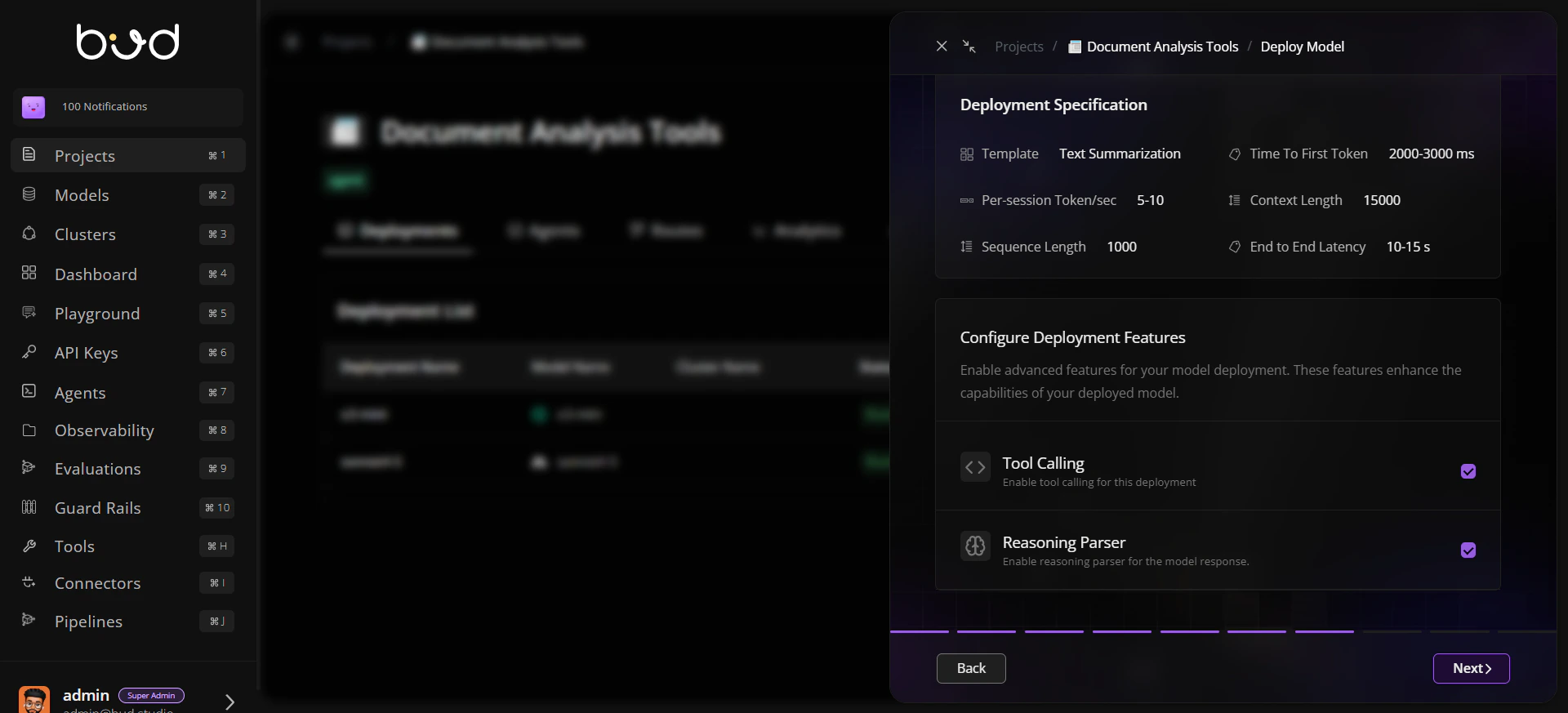Viewport: 1568px width, 713px height.
Task: Click the Clusters icon in the sidebar
Action: click(x=29, y=234)
